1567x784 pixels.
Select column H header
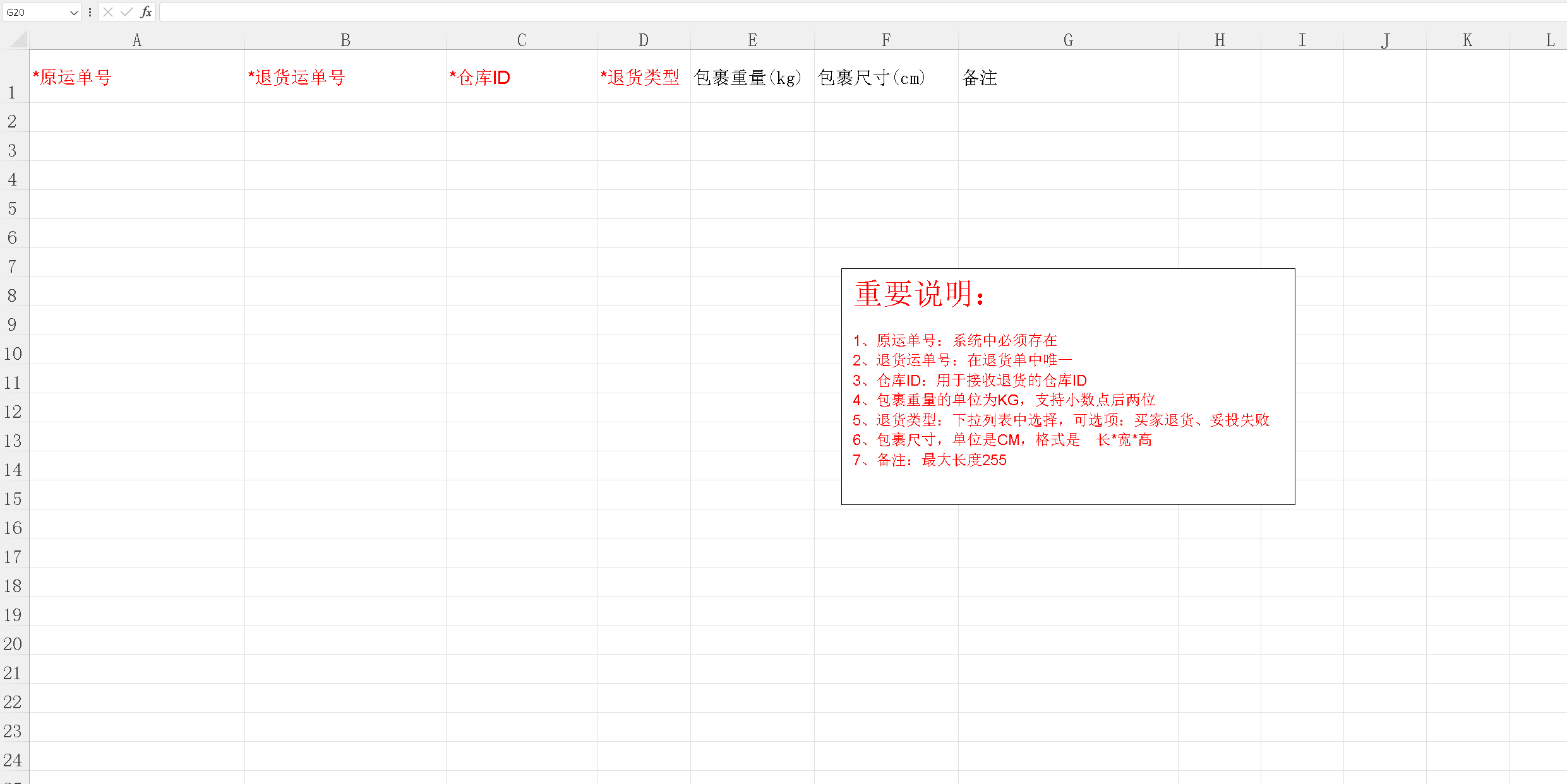(x=1220, y=40)
